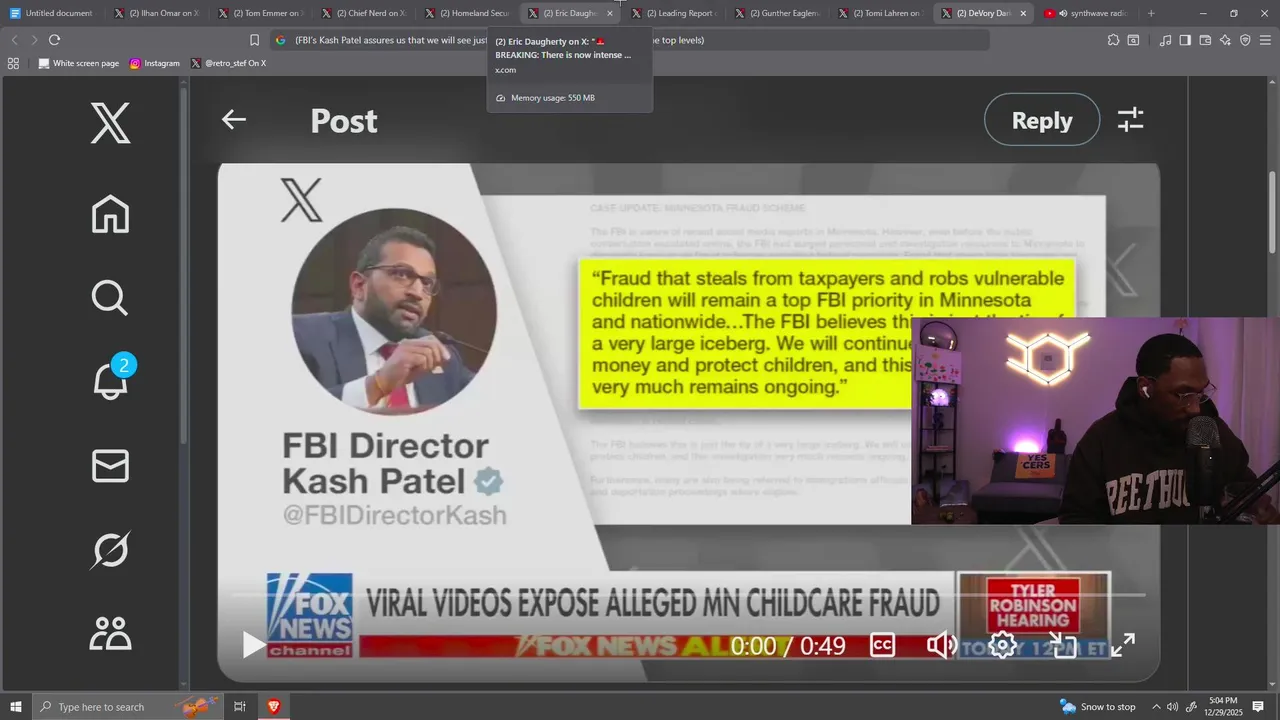Play the Fox News video
Screen dimensions: 1280x720
[x=253, y=645]
